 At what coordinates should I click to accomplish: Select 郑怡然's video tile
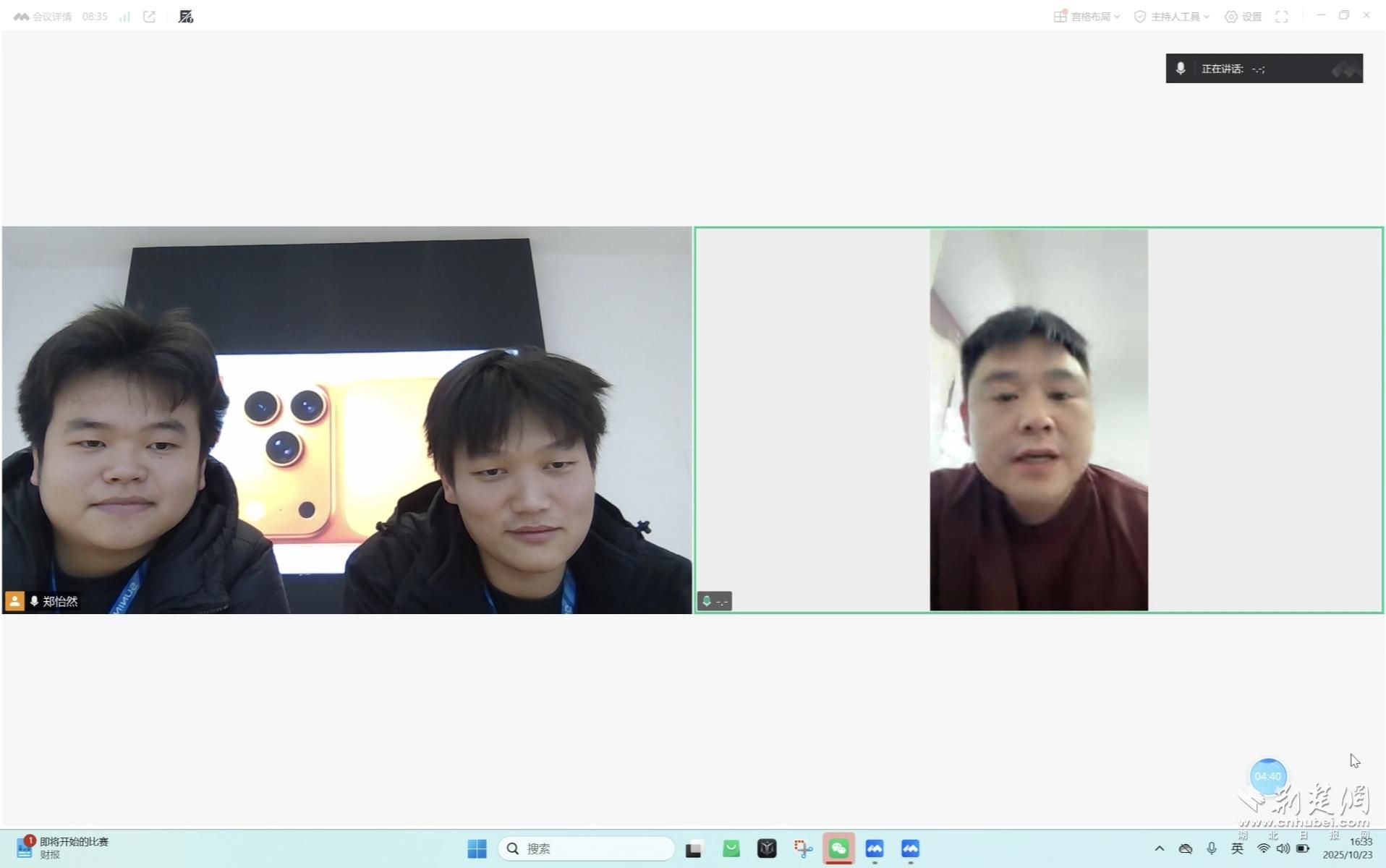pyautogui.click(x=346, y=420)
